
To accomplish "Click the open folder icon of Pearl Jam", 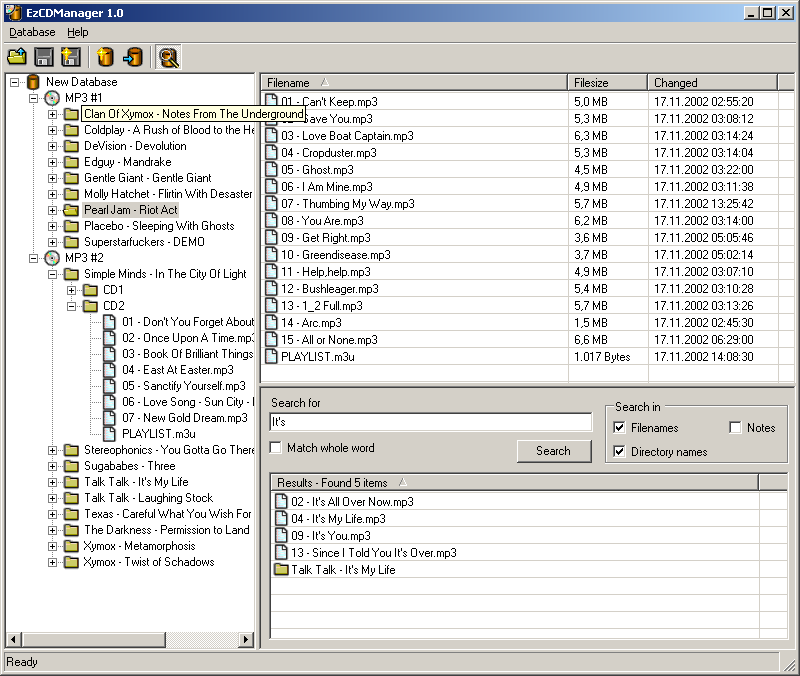I will [71, 210].
